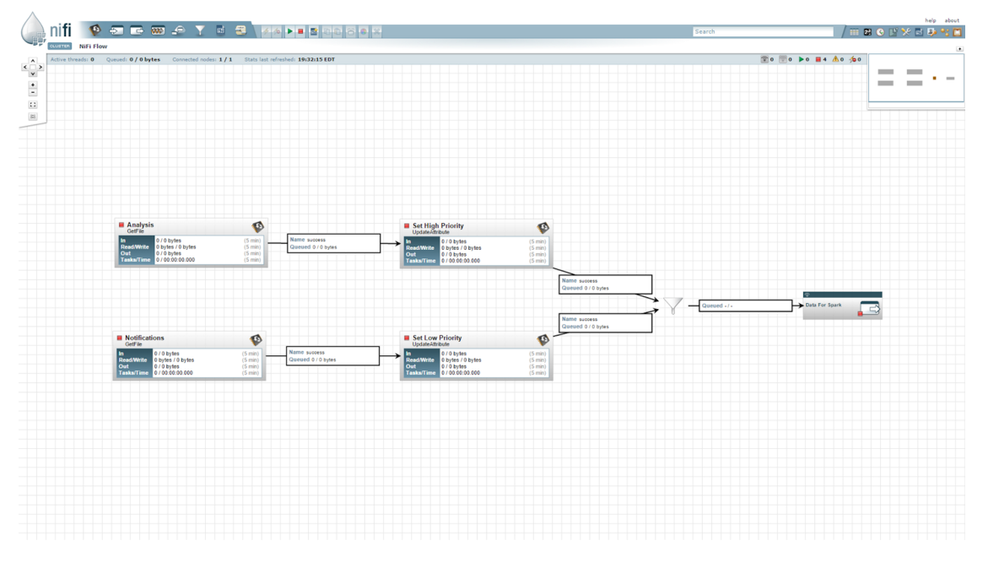Image resolution: width=999 pixels, height=579 pixels.
Task: Pan canvas up with up arrow
Action: pyautogui.click(x=32, y=61)
